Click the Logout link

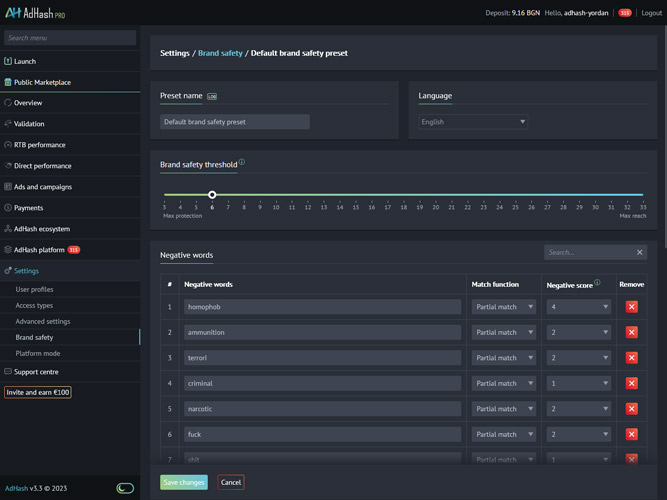point(651,13)
